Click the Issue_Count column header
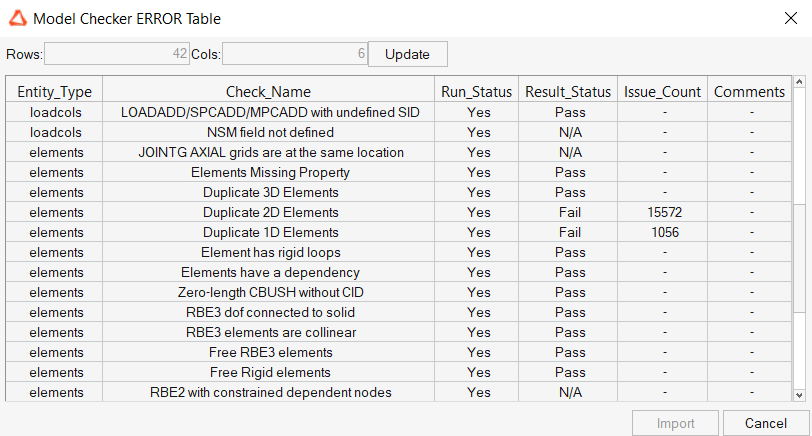The height and width of the screenshot is (436, 812). [663, 92]
